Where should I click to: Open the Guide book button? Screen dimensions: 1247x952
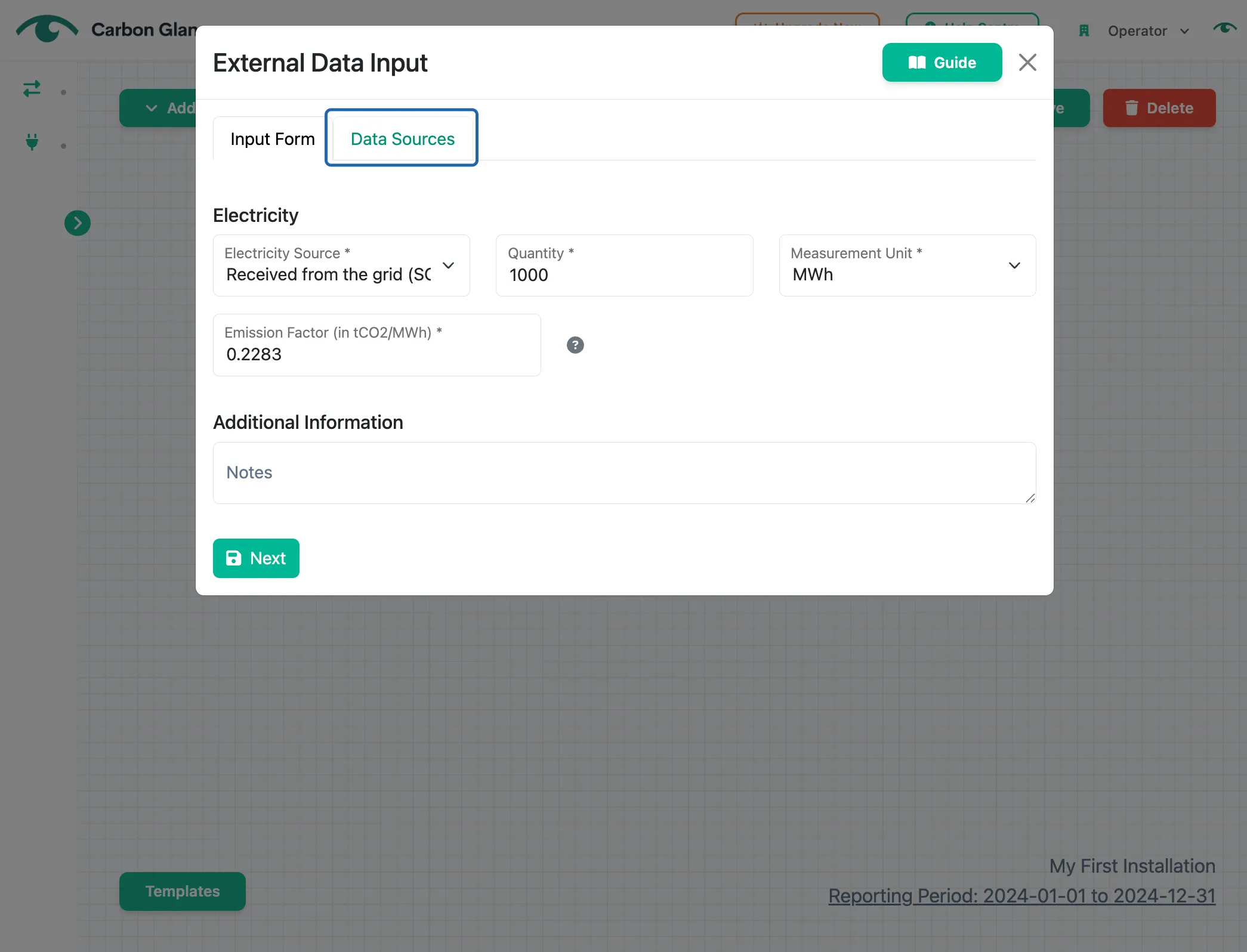(942, 62)
